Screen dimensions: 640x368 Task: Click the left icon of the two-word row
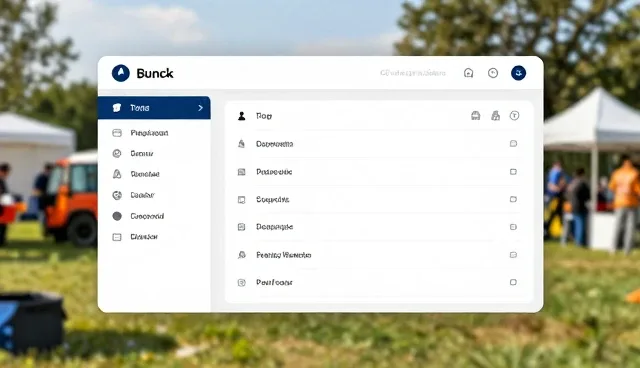click(242, 255)
